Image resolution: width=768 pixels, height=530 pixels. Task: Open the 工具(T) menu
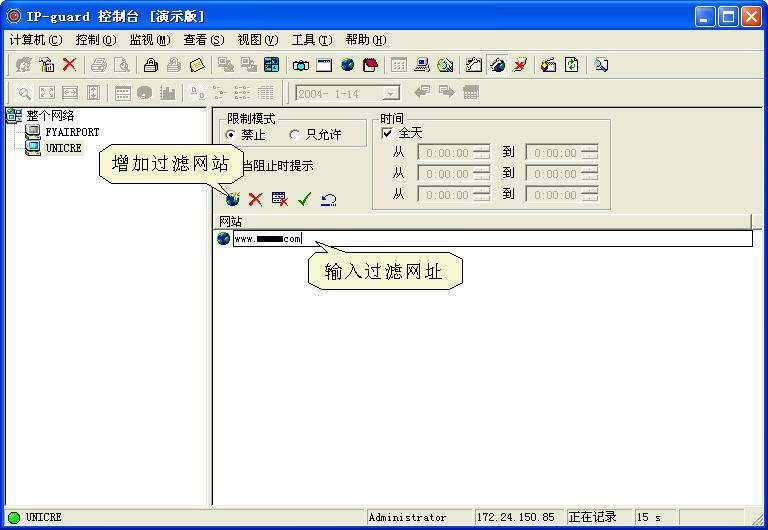pyautogui.click(x=311, y=40)
